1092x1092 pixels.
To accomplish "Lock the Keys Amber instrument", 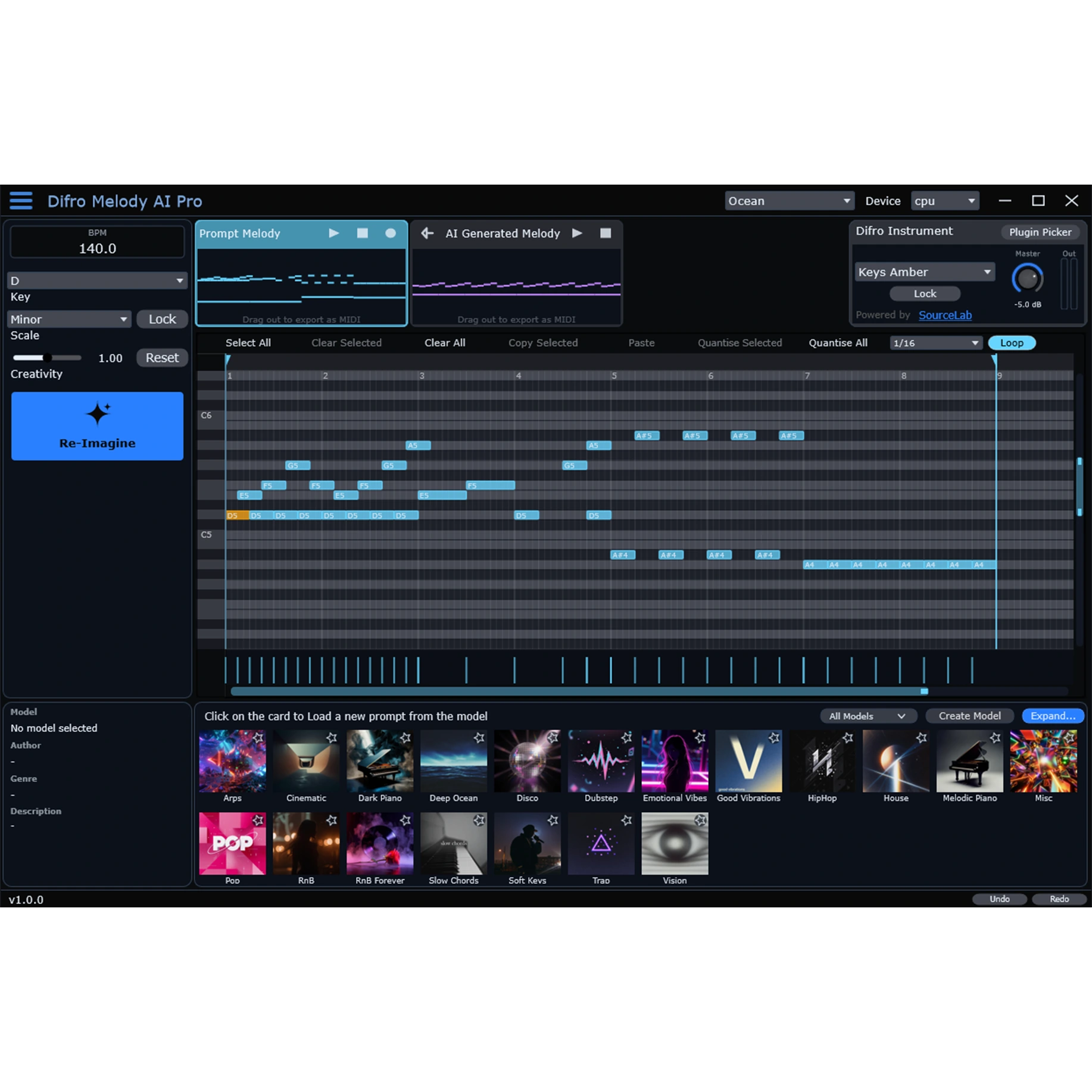I will point(925,294).
